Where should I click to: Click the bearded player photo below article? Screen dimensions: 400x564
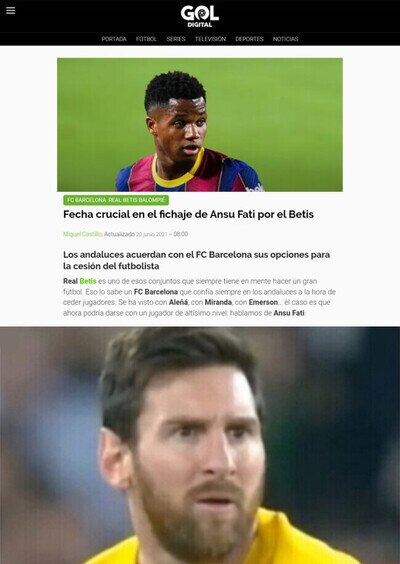coord(200,445)
